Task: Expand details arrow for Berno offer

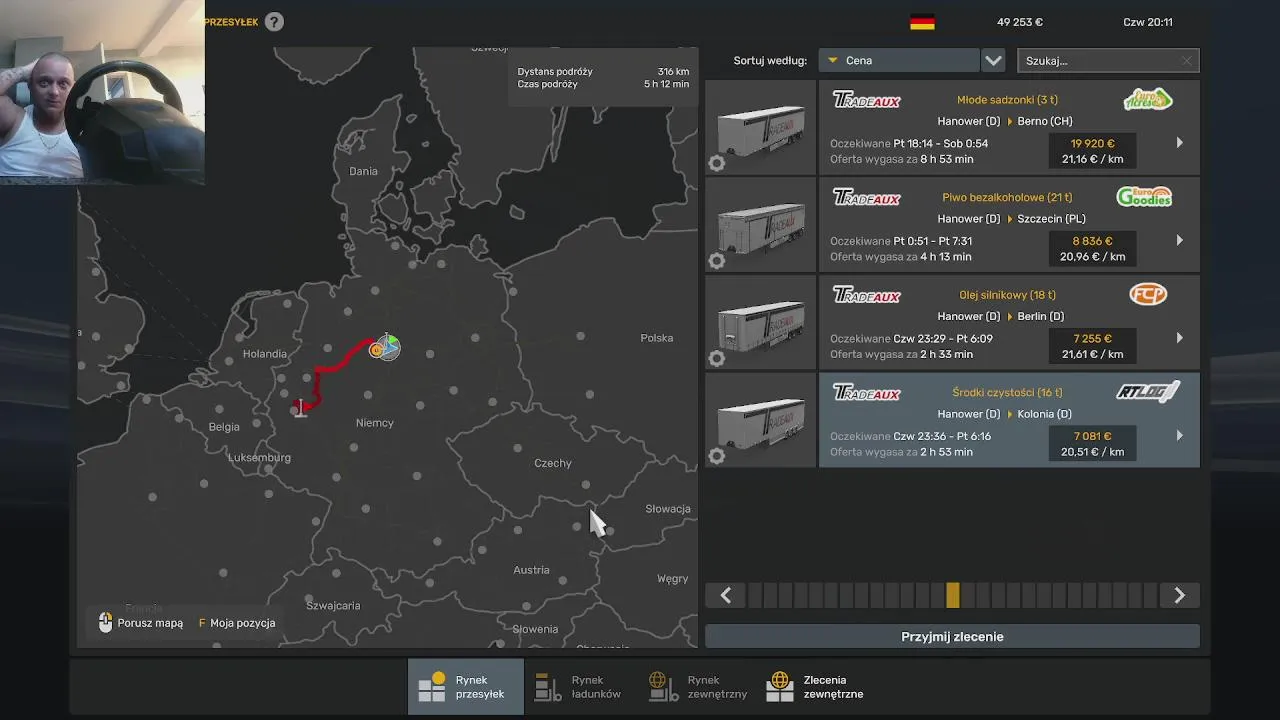Action: point(1179,143)
